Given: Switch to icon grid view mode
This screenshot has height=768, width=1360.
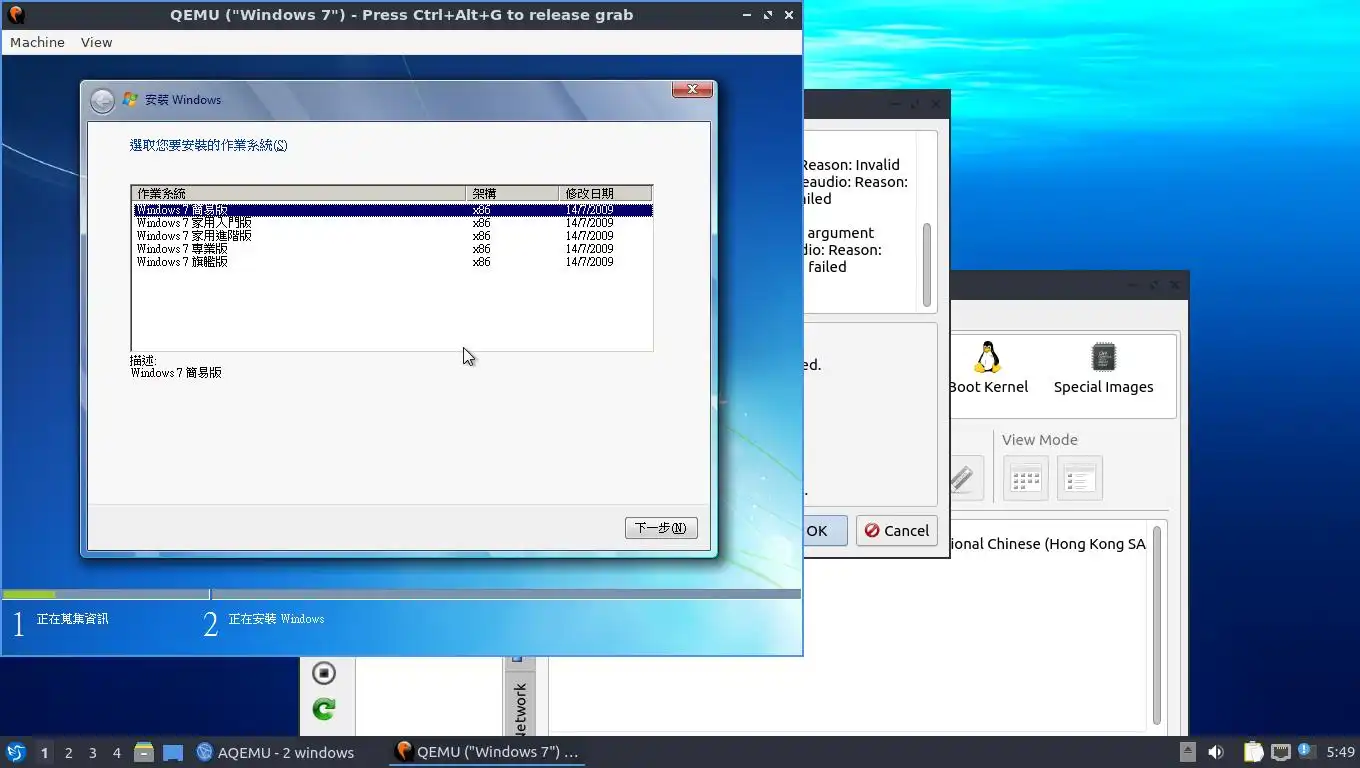Looking at the screenshot, I should pyautogui.click(x=1026, y=478).
